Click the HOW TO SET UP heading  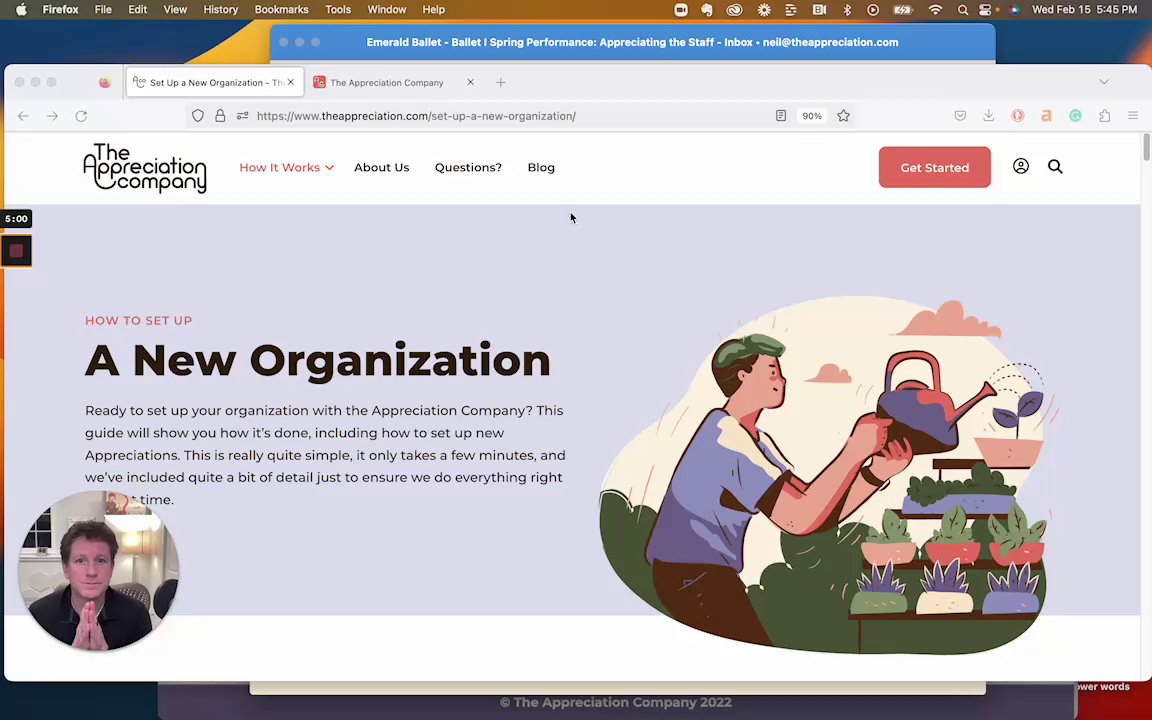point(139,320)
